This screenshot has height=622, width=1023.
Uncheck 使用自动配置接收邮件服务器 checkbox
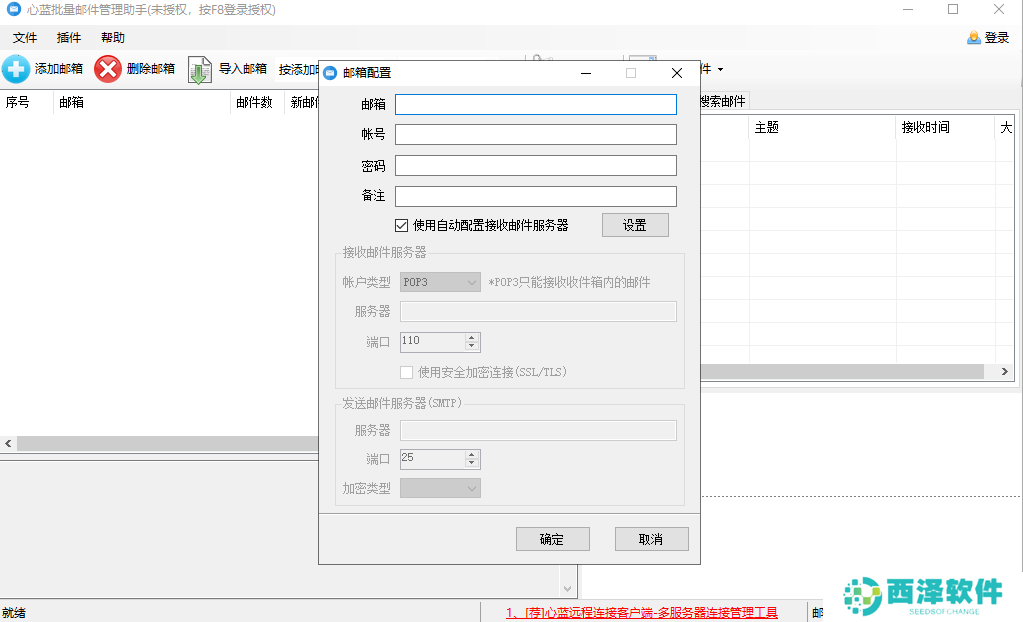[x=401, y=226]
